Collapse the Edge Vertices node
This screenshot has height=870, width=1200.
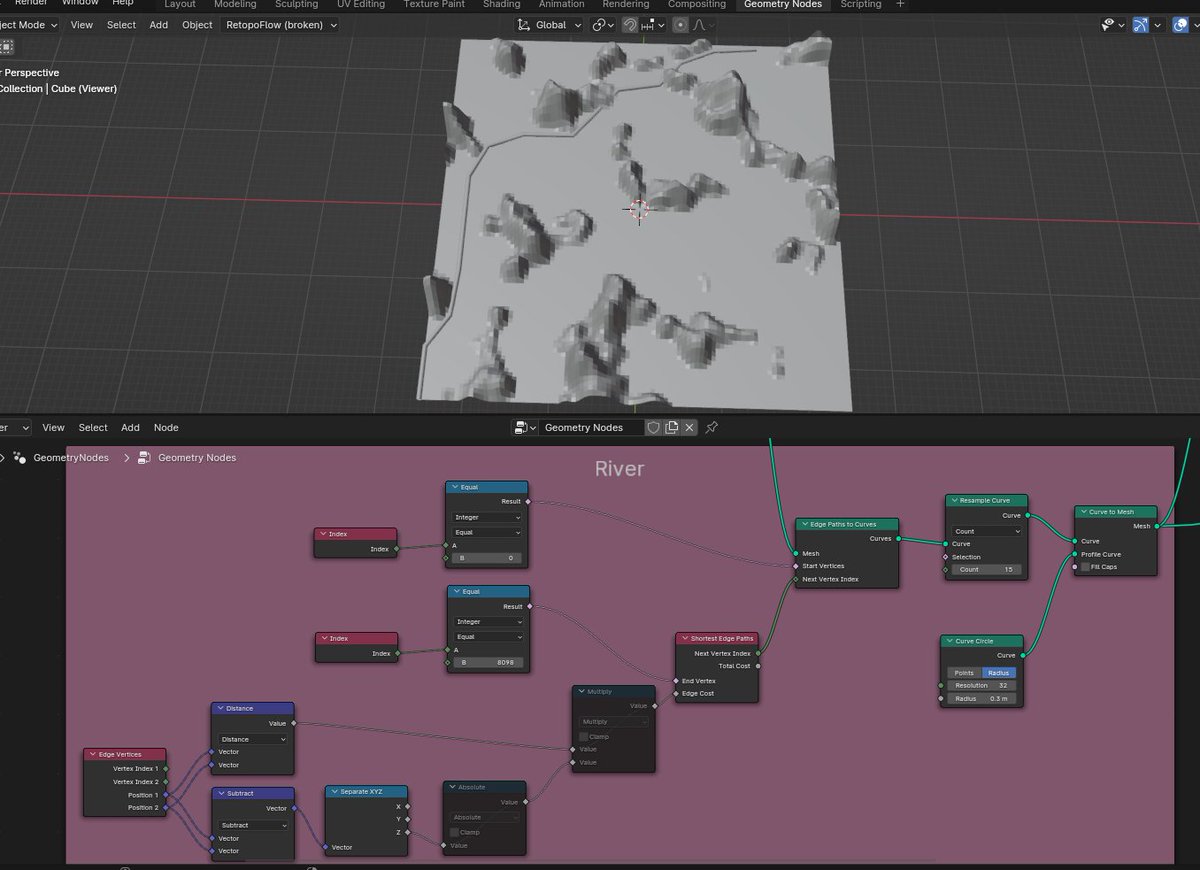pos(92,755)
